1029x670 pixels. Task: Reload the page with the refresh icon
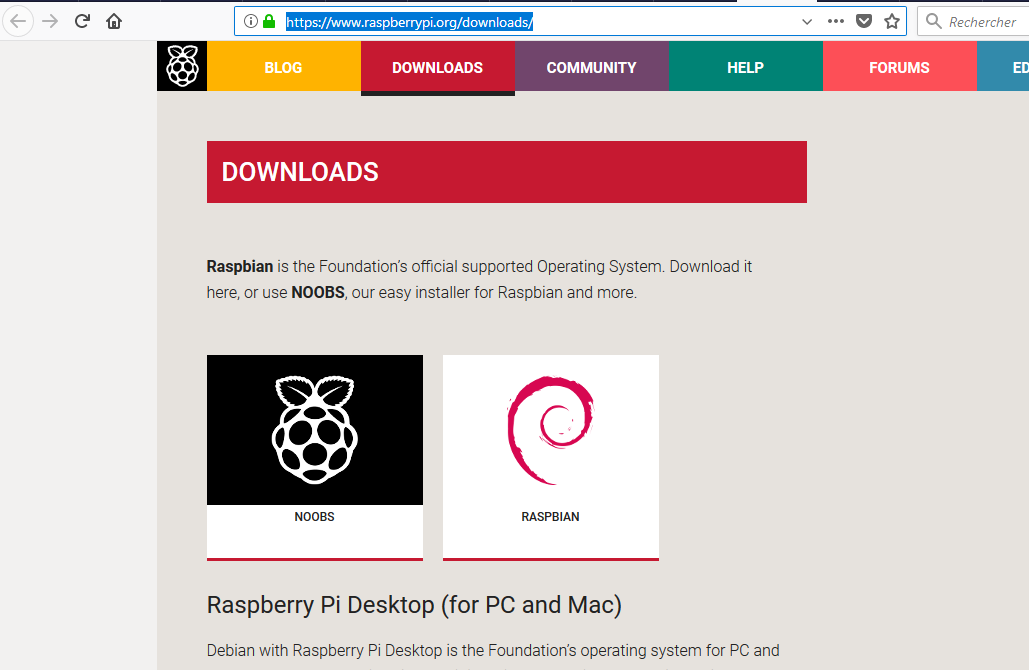tap(82, 21)
